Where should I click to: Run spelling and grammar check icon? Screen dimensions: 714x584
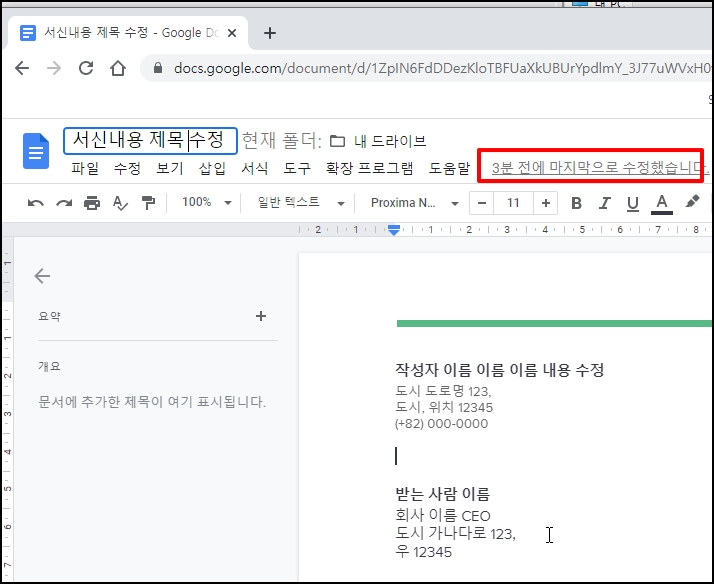[x=120, y=203]
